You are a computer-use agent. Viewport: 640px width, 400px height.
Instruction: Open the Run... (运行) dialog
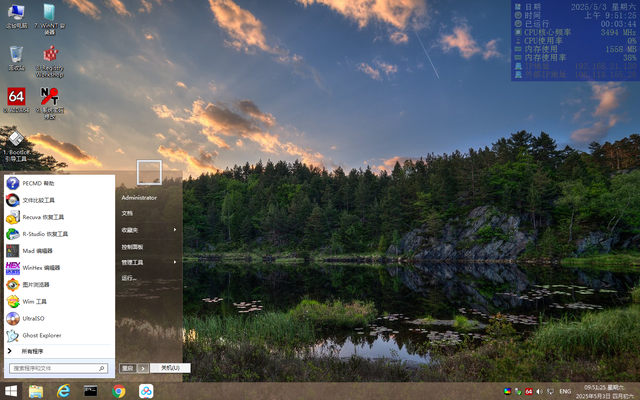point(129,278)
